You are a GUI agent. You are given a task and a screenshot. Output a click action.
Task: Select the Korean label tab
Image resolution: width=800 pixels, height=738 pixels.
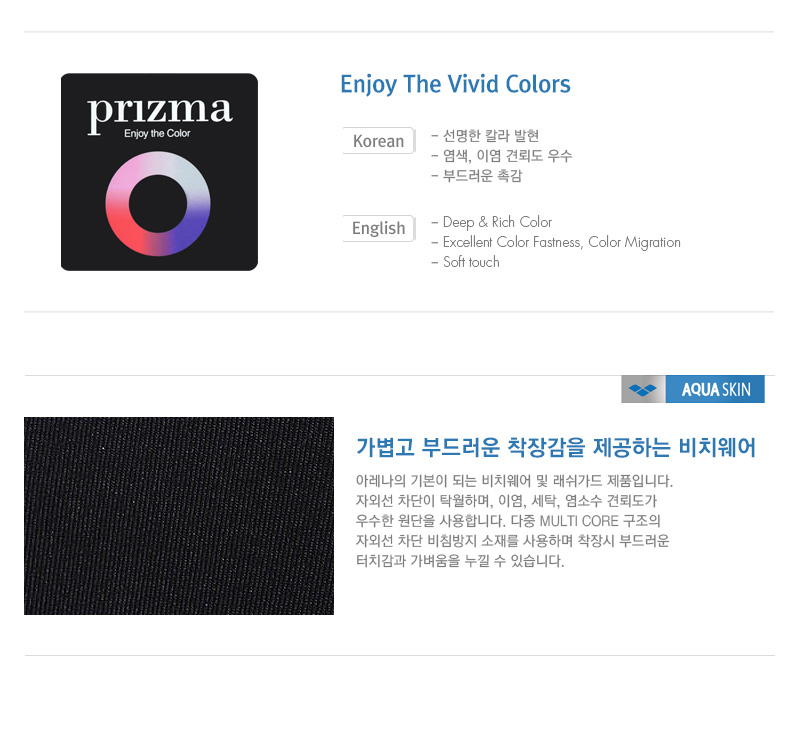tap(379, 141)
